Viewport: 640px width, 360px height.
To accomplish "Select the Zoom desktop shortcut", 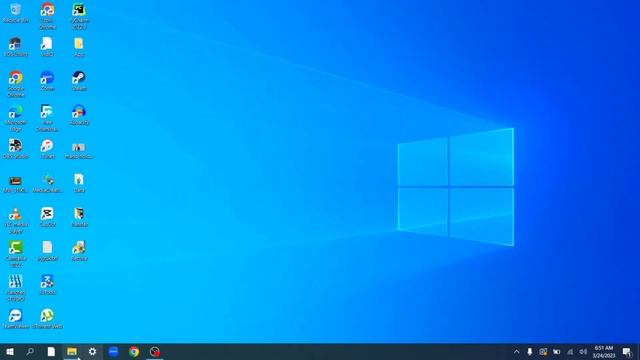I will (47, 80).
